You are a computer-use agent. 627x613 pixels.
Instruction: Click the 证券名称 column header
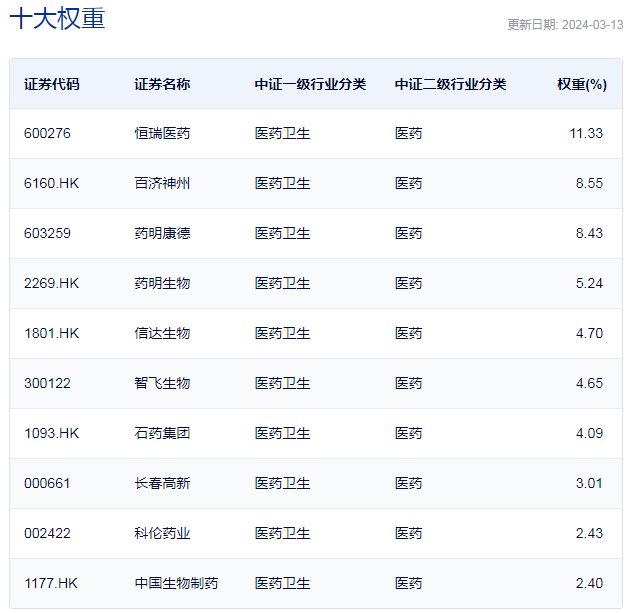pos(162,84)
